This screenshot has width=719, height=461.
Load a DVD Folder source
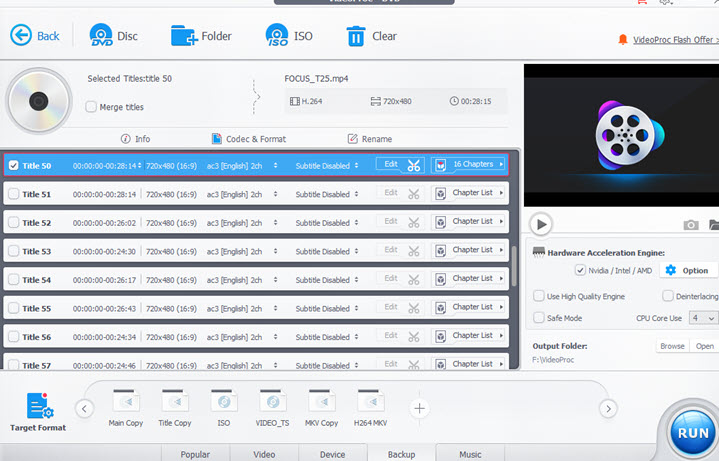pyautogui.click(x=184, y=36)
